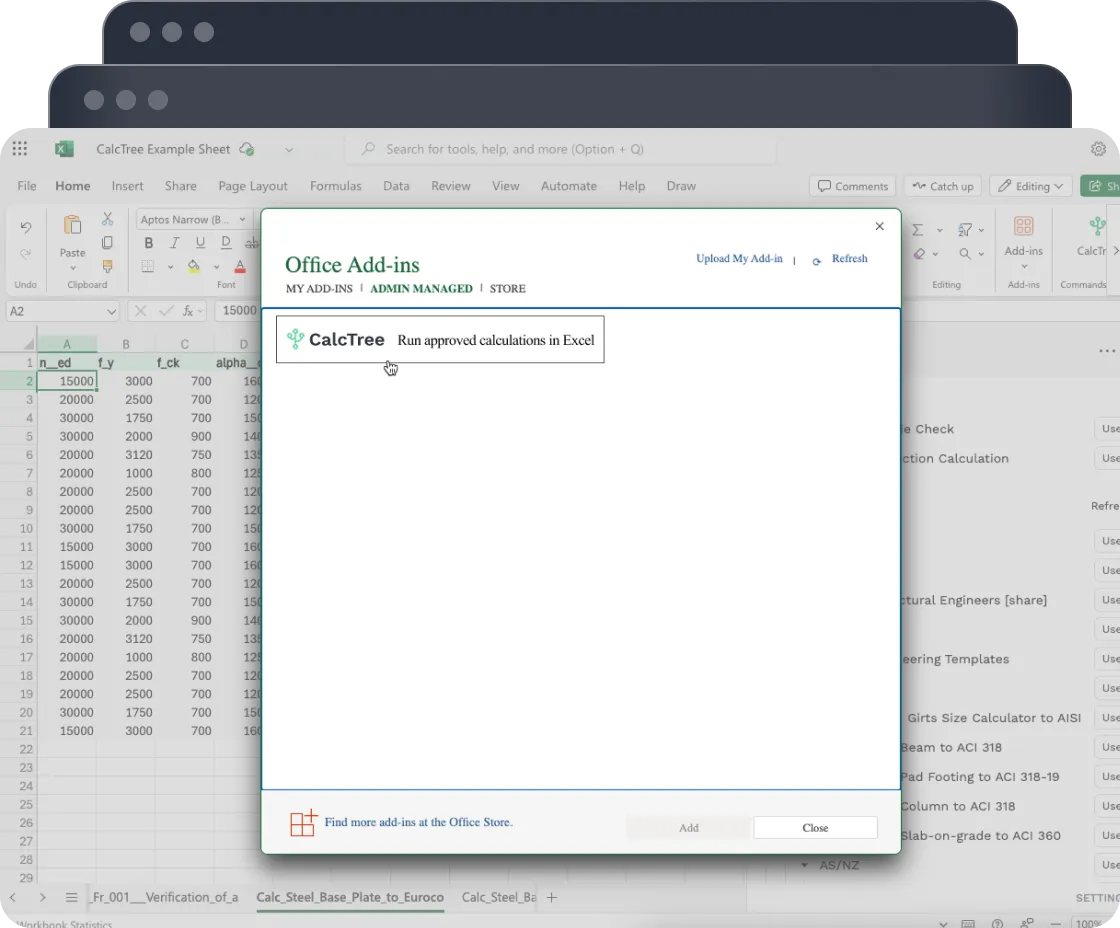Switch to the Formulas ribbon tab

[x=336, y=186]
